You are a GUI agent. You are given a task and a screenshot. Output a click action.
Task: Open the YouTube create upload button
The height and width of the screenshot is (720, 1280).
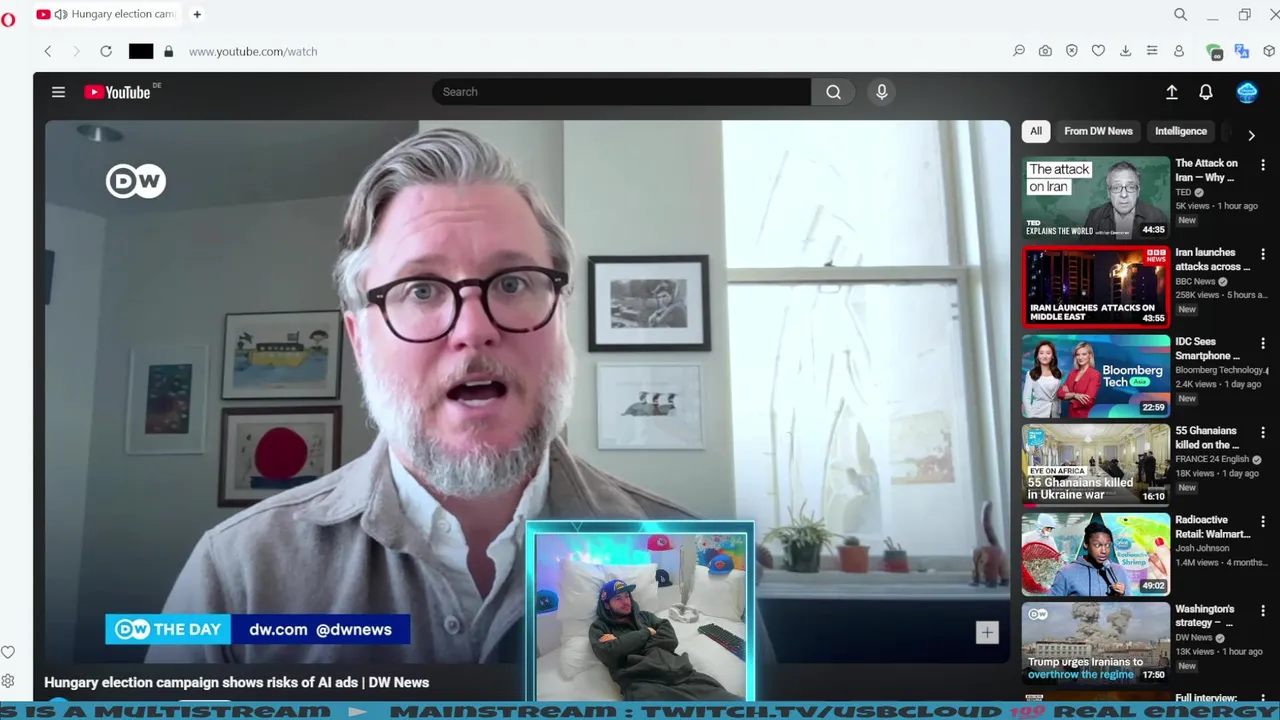coord(1172,92)
